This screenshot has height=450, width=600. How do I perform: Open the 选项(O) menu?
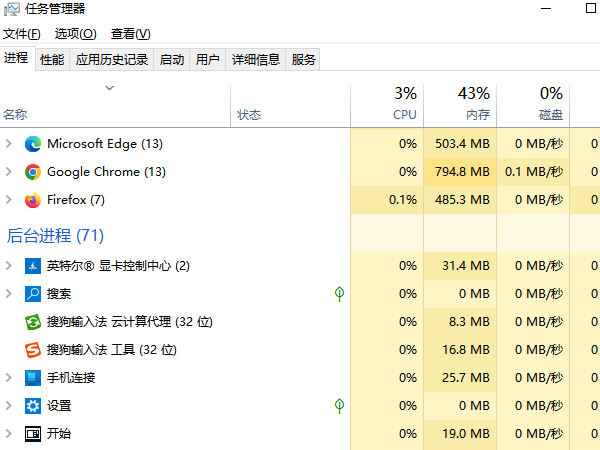click(76, 34)
